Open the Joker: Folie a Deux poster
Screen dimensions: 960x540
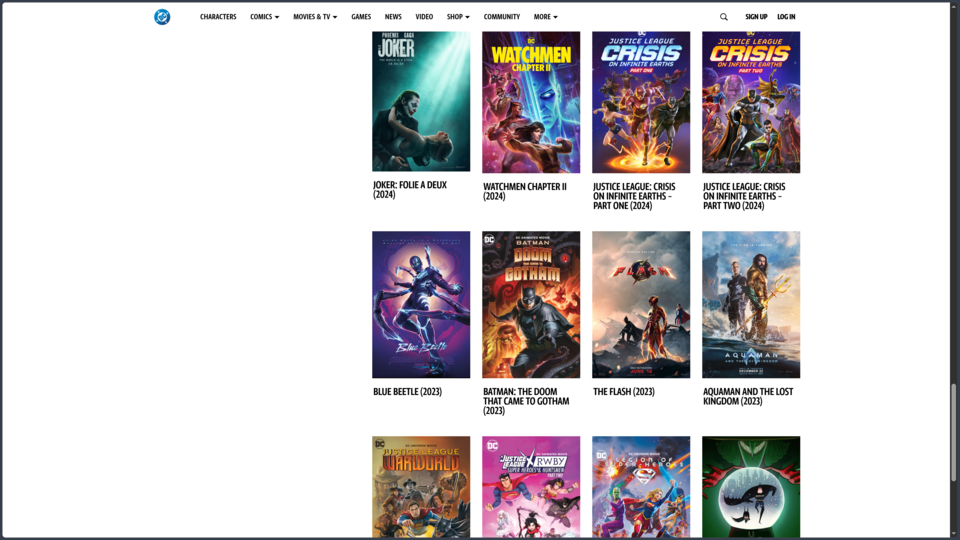421,102
